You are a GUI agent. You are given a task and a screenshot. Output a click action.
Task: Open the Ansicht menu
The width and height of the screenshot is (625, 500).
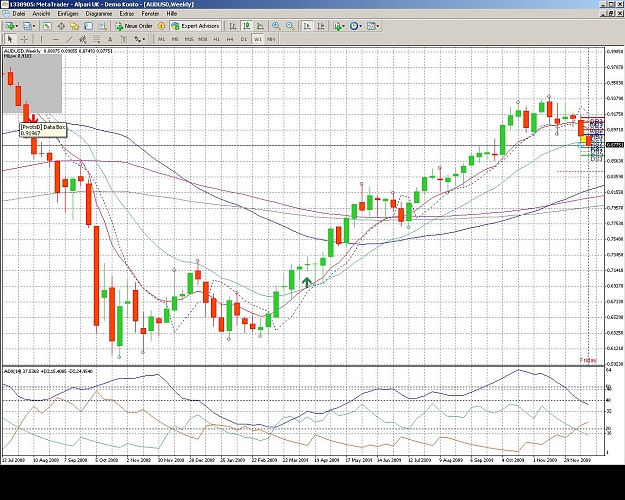(41, 14)
